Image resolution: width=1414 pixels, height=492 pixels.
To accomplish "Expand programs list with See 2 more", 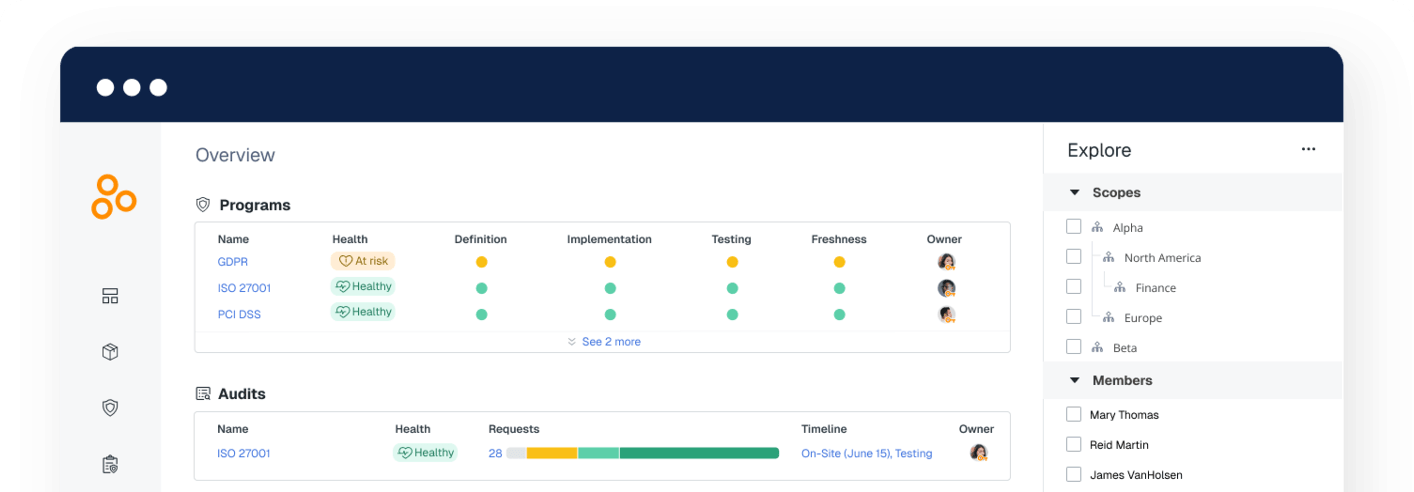I will click(x=604, y=342).
